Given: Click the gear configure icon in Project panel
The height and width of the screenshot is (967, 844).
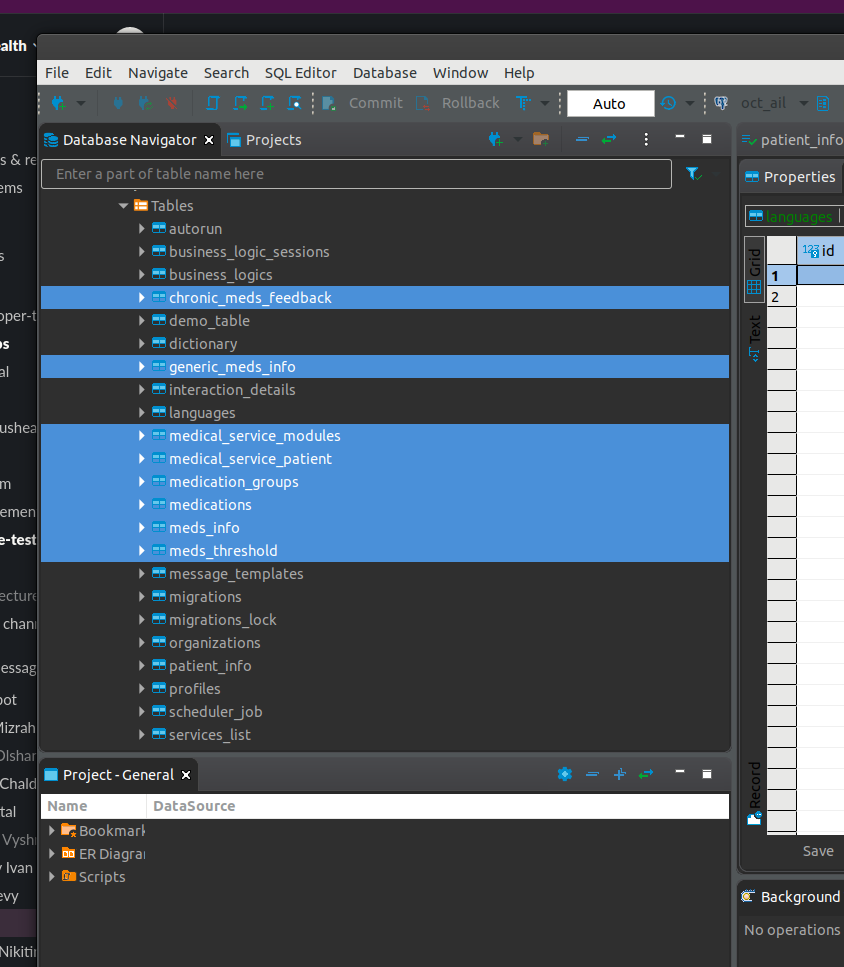Looking at the screenshot, I should coord(565,774).
